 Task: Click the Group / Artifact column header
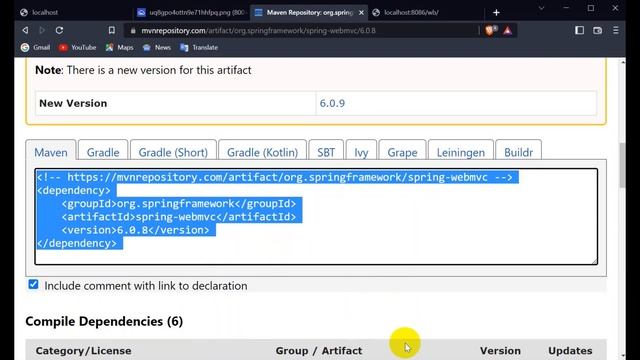319,351
